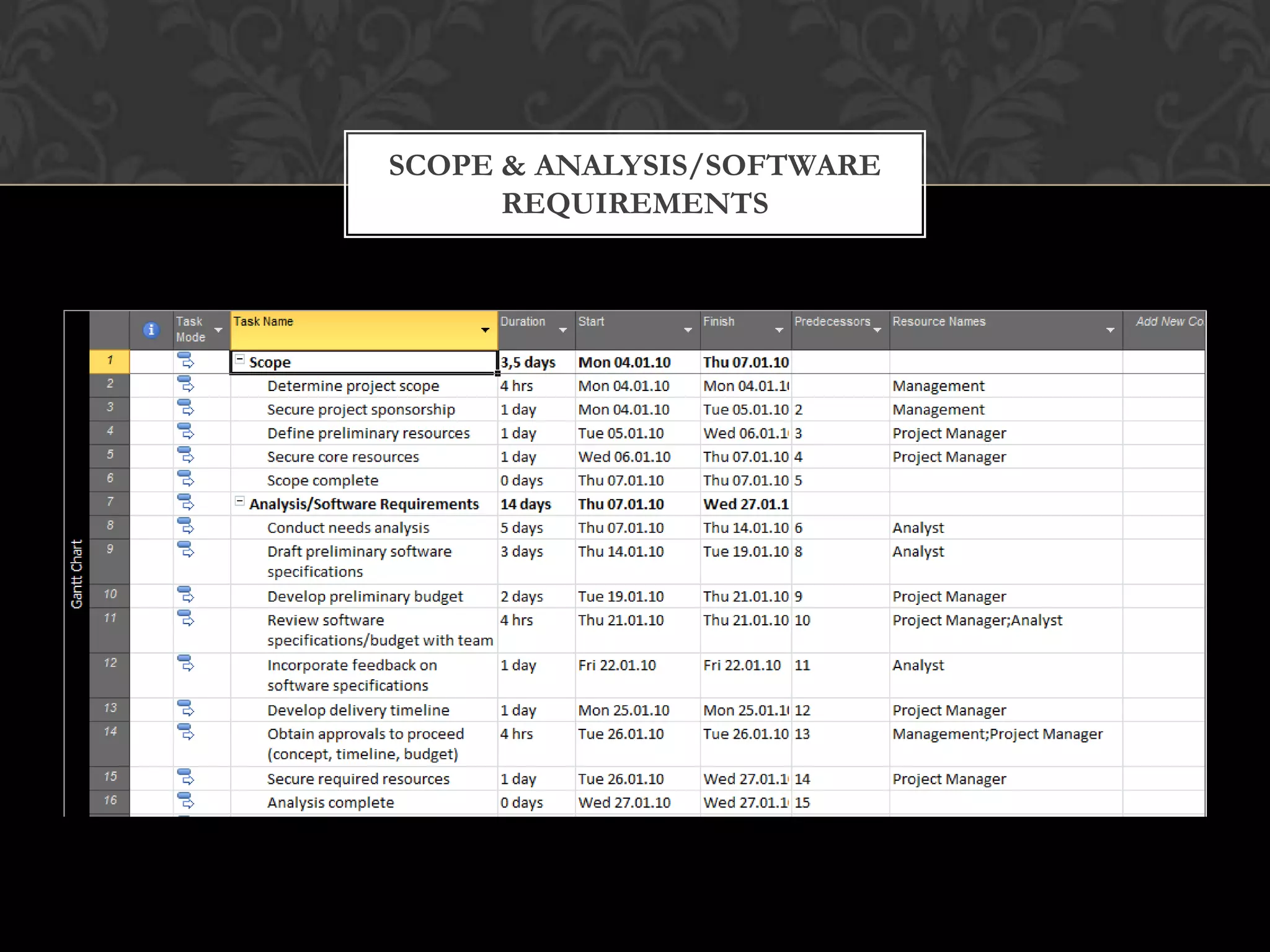The height and width of the screenshot is (952, 1270).
Task: Click the 'Fri 22.01.10' start date cell
Action: click(x=638, y=675)
